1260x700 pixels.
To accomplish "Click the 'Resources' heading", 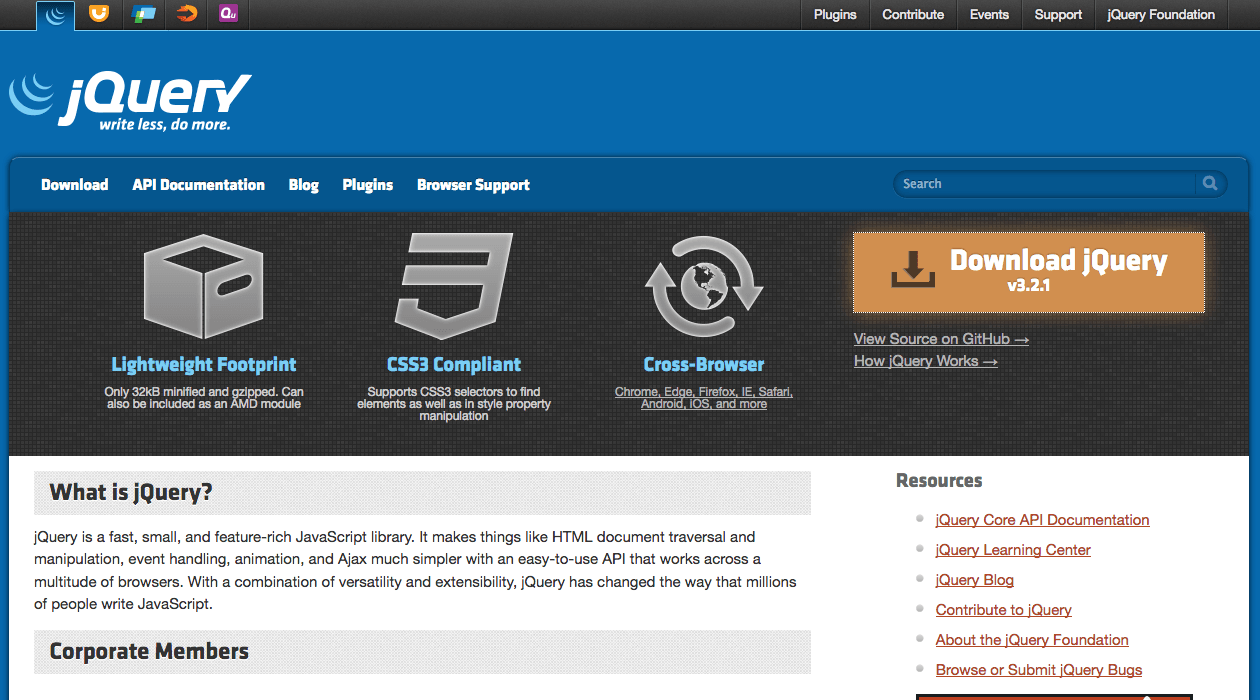I will point(939,481).
